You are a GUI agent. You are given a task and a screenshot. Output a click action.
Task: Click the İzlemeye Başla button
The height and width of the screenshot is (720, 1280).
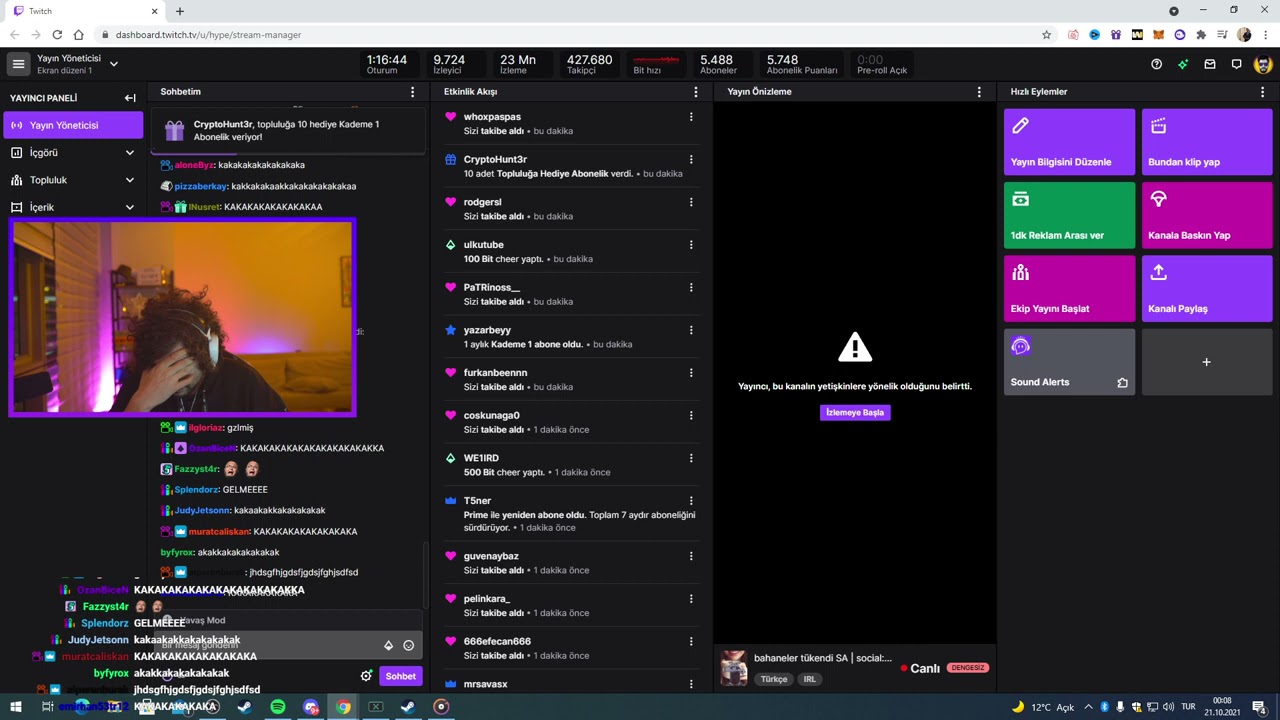pos(855,412)
